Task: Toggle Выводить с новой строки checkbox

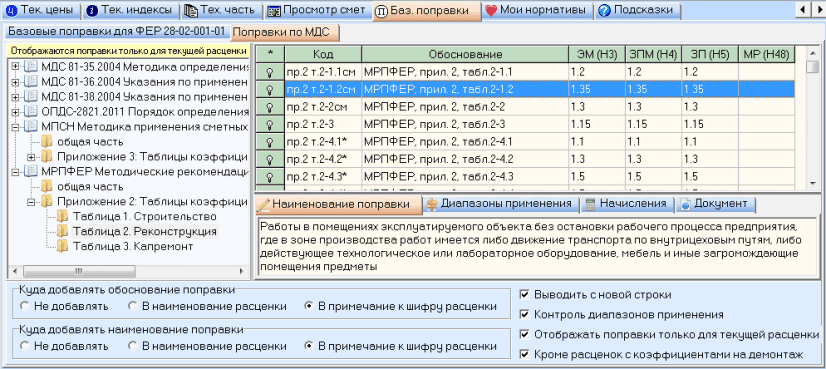Action: click(x=524, y=294)
